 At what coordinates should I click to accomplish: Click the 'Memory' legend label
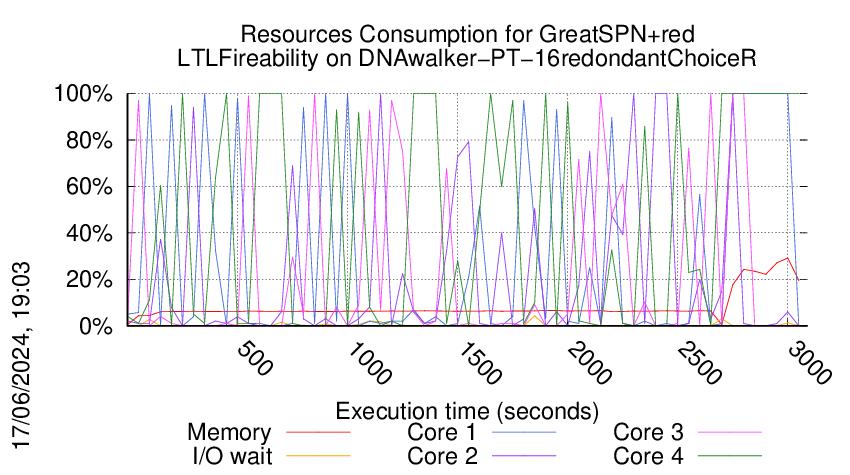(229, 433)
